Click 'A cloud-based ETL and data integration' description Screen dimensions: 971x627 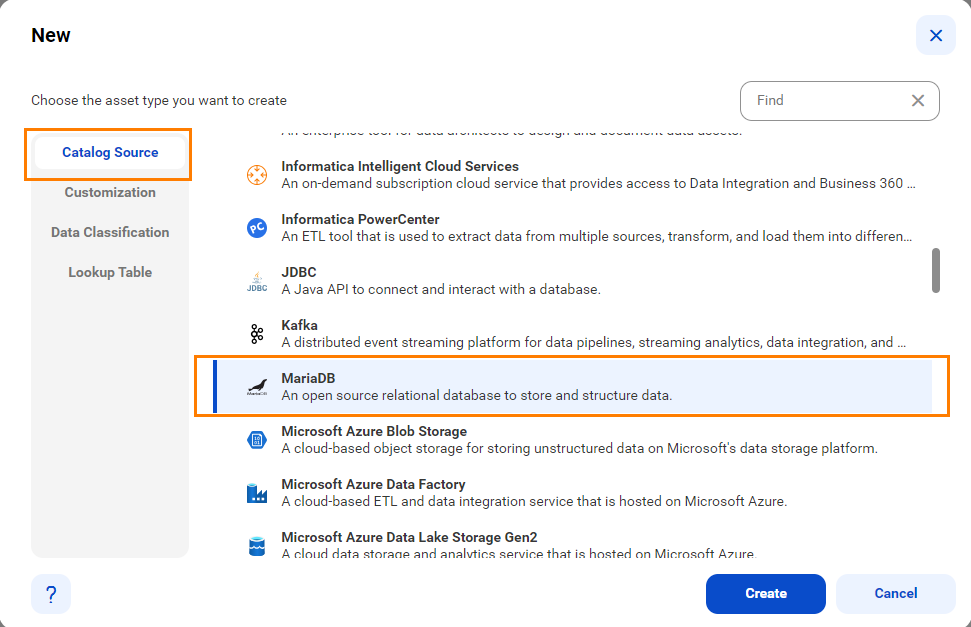click(x=534, y=501)
